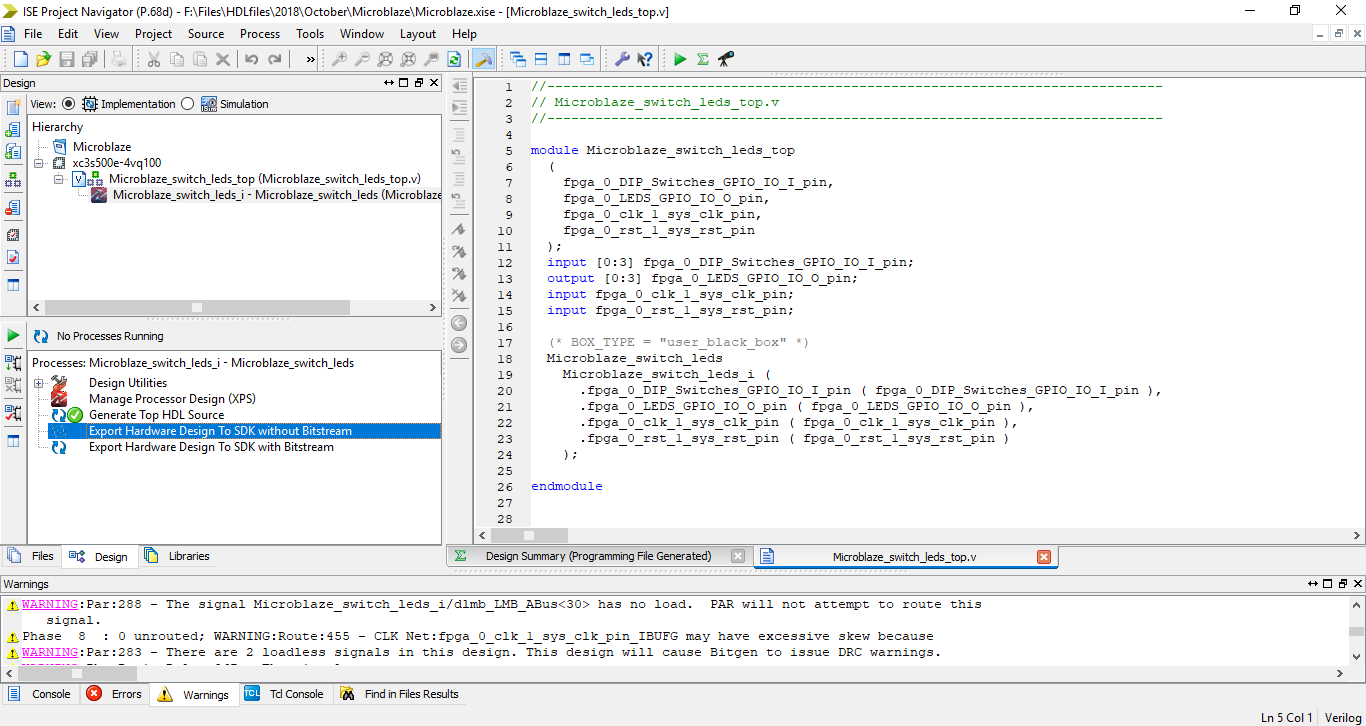Click the Remove Source icon in Design sidebar
Viewport: 1366px width, 726px height.
(x=13, y=208)
